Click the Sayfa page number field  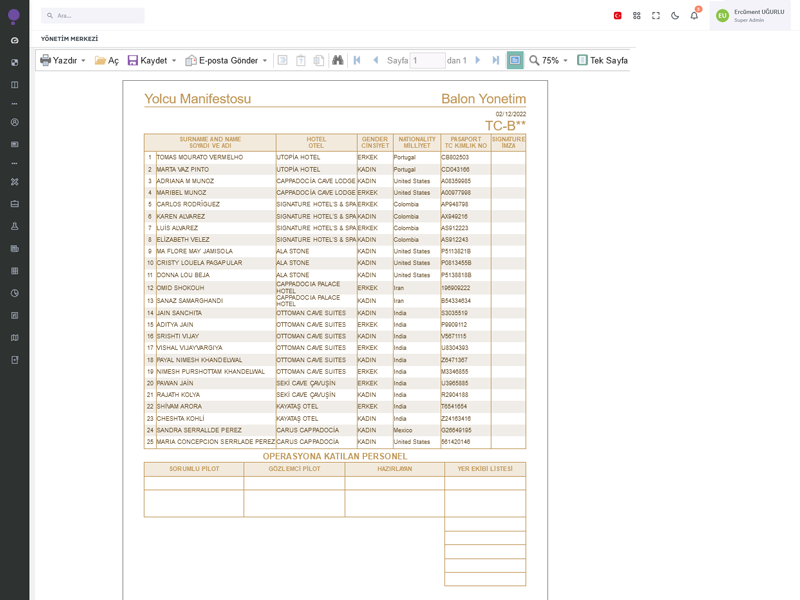pos(427,60)
